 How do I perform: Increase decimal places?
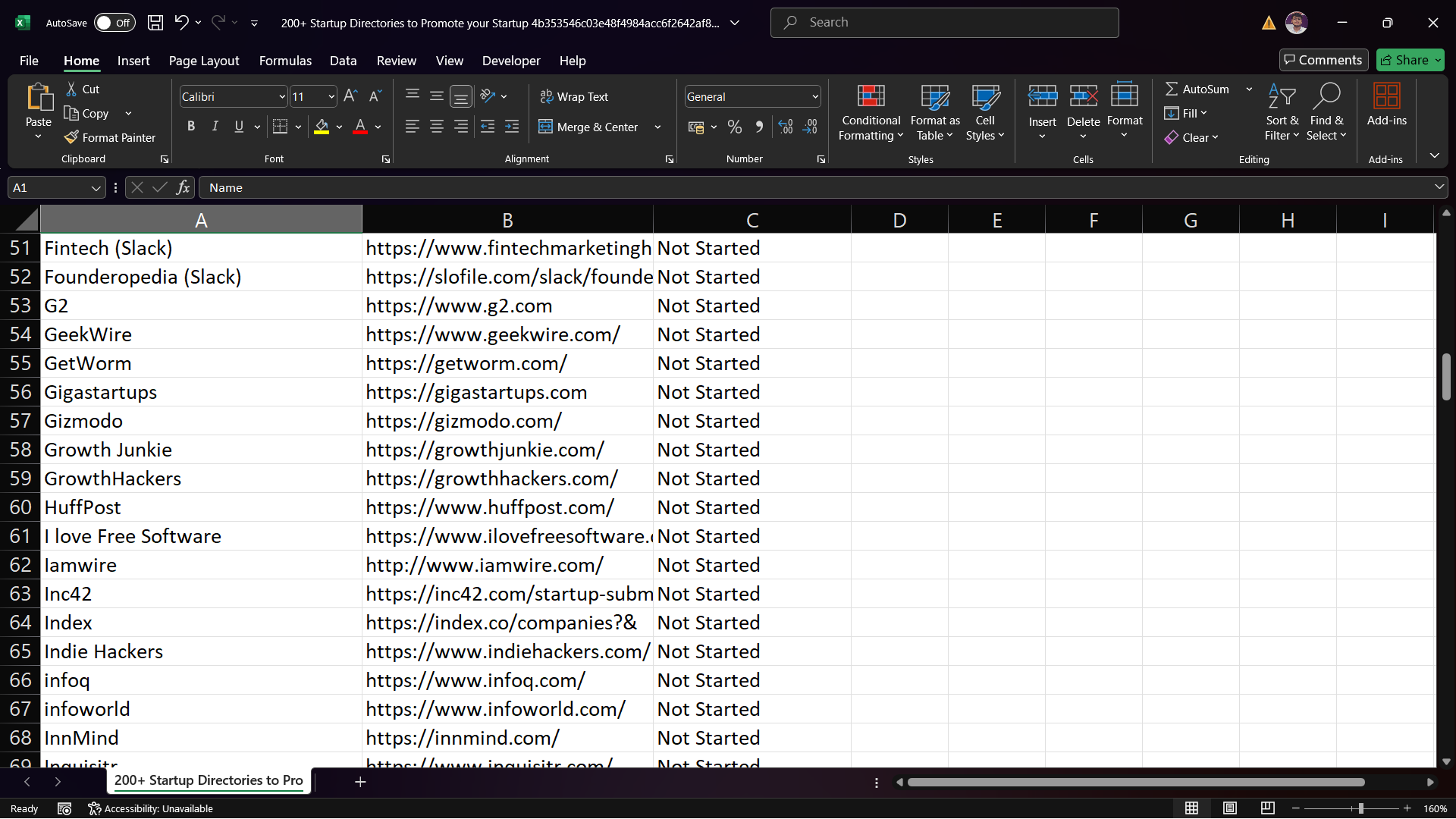tap(786, 127)
